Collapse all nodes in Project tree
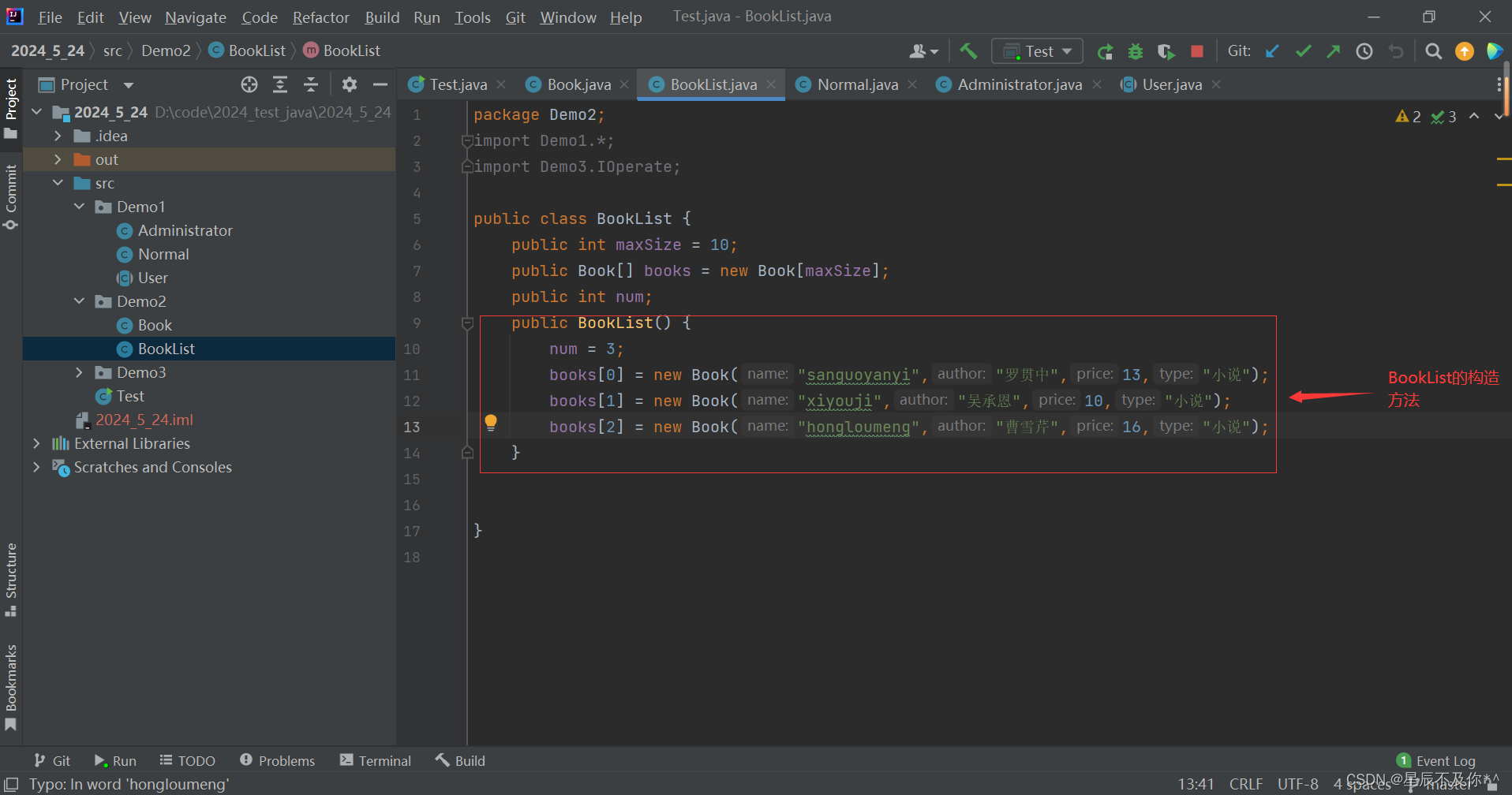The height and width of the screenshot is (795, 1512). 311,84
